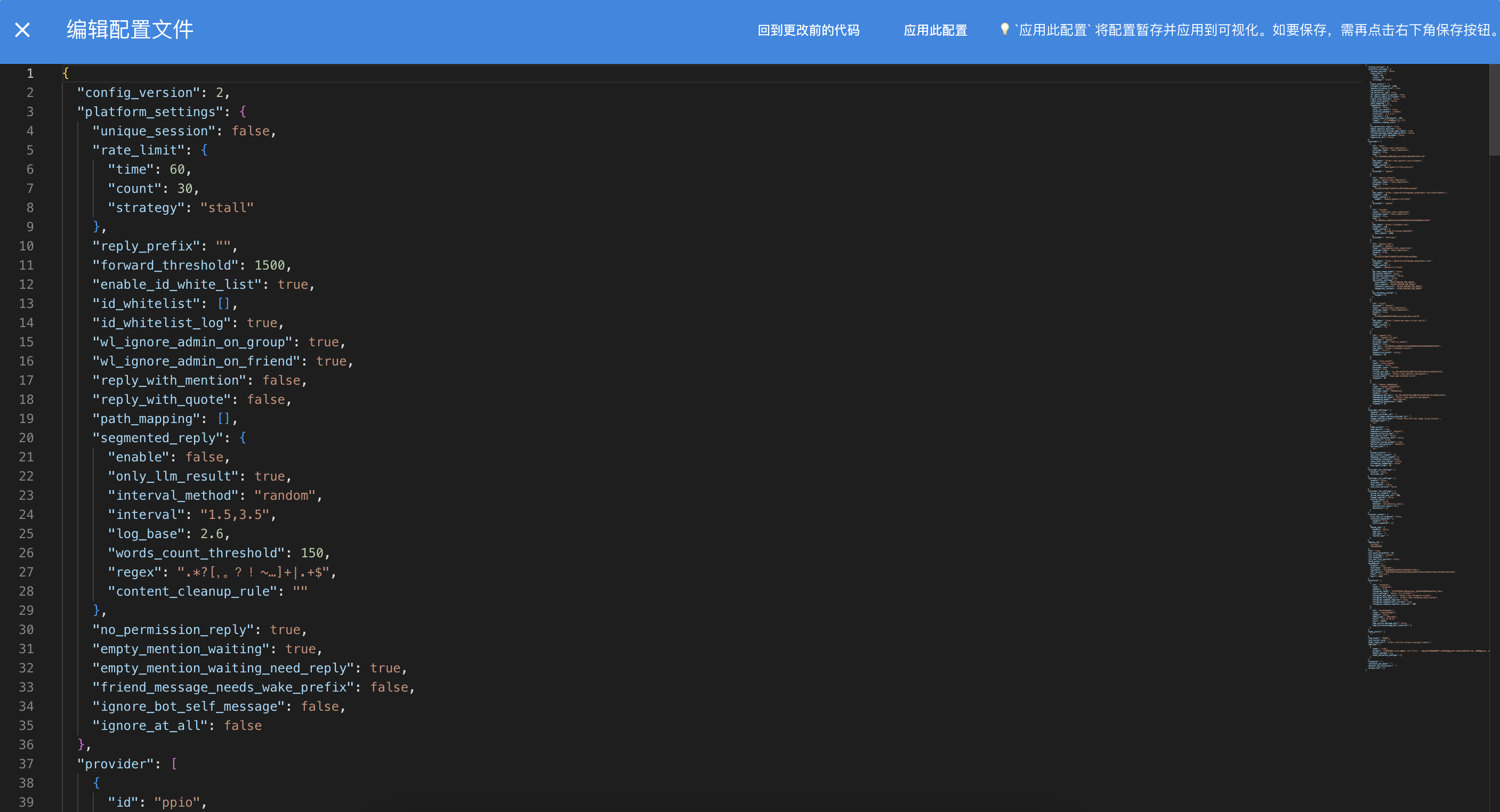Click the "stall" strategy string value
Screen dimensions: 1500x812
227,208
